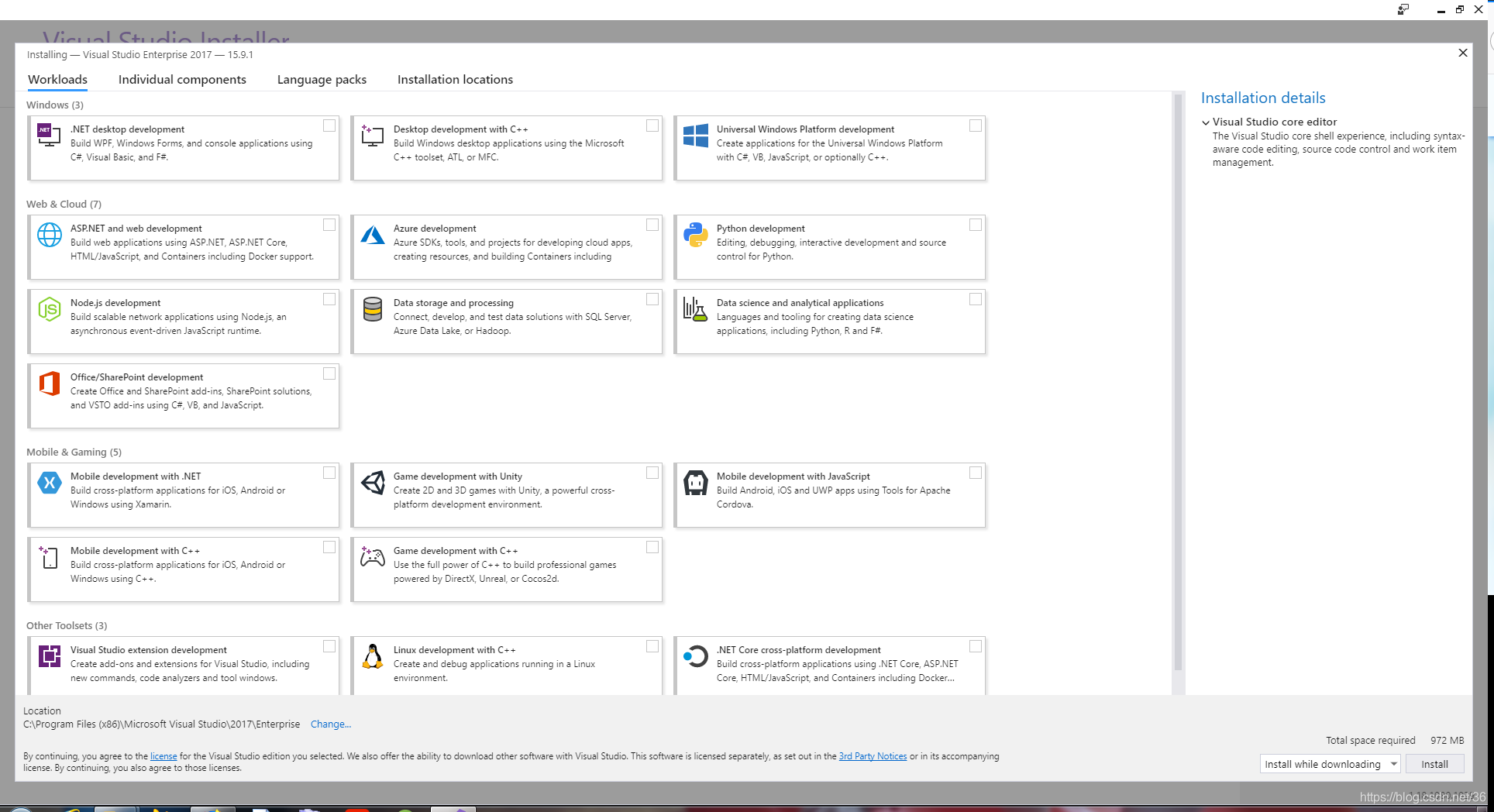The image size is (1494, 812).
Task: Tick Office/SharePoint development checkbox
Action: 329,373
